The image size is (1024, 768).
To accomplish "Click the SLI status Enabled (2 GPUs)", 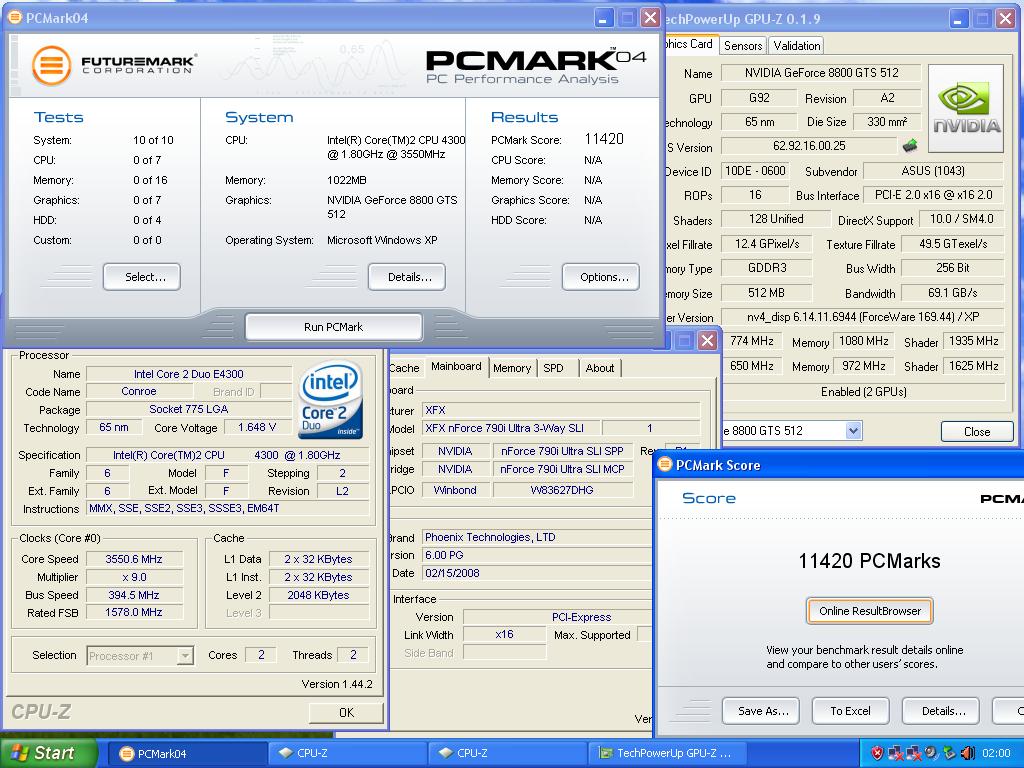I will tap(863, 392).
